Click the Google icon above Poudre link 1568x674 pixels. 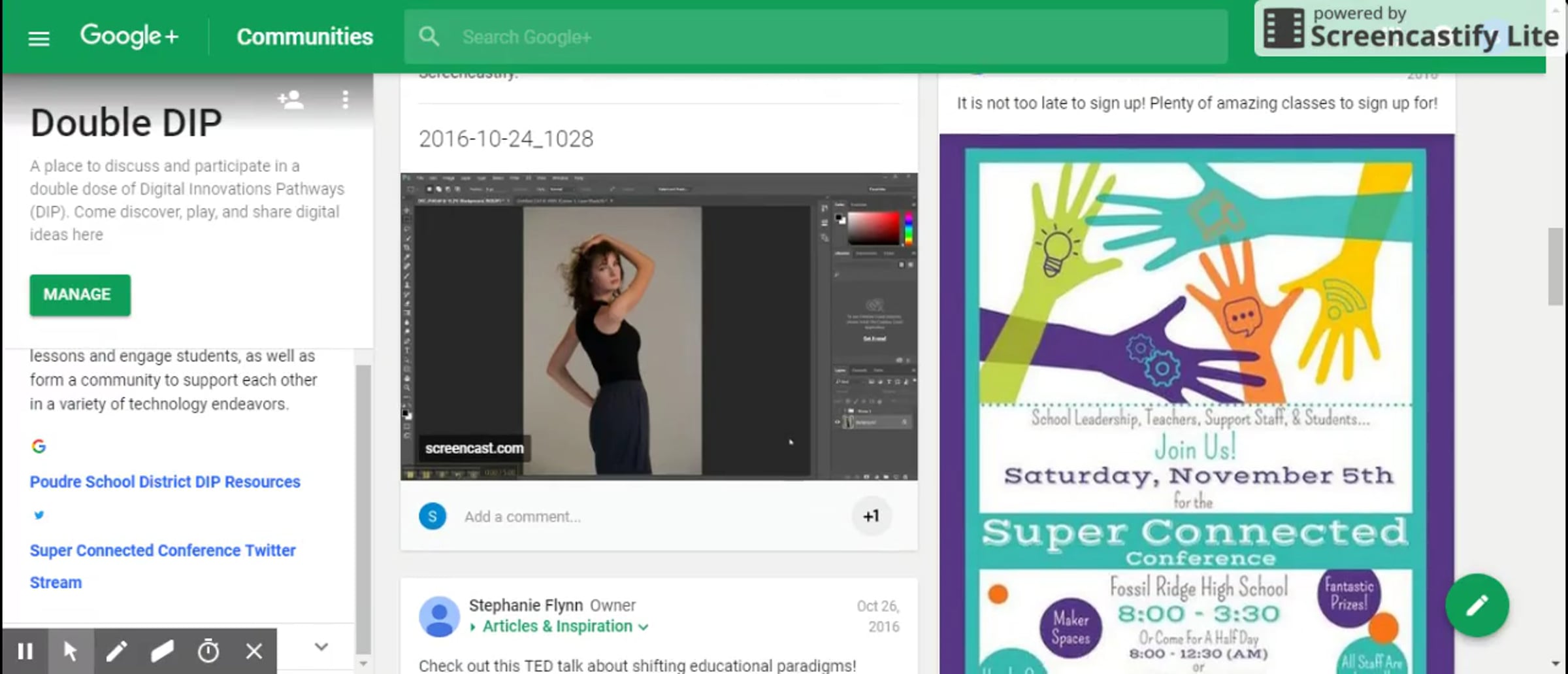pyautogui.click(x=39, y=447)
